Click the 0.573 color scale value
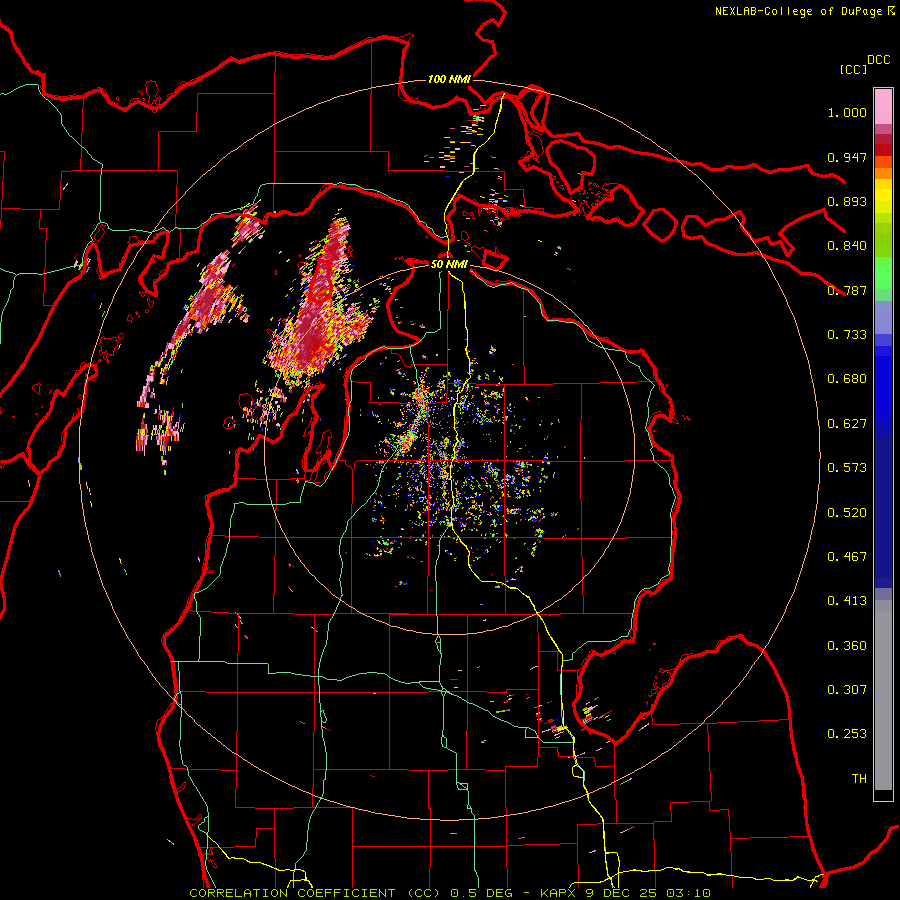 [847, 468]
